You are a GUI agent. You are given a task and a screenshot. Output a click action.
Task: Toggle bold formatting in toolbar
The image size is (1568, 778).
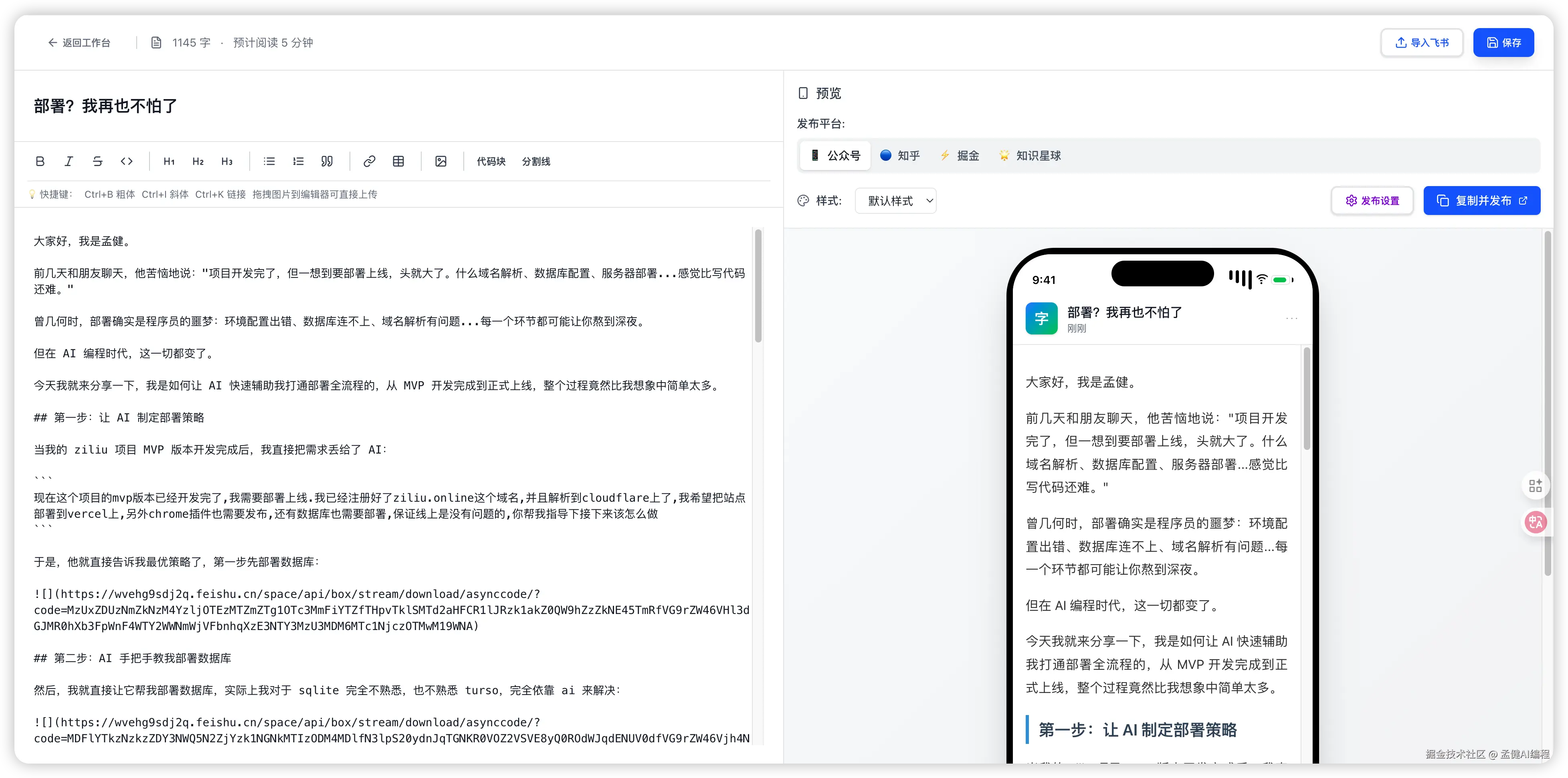40,162
